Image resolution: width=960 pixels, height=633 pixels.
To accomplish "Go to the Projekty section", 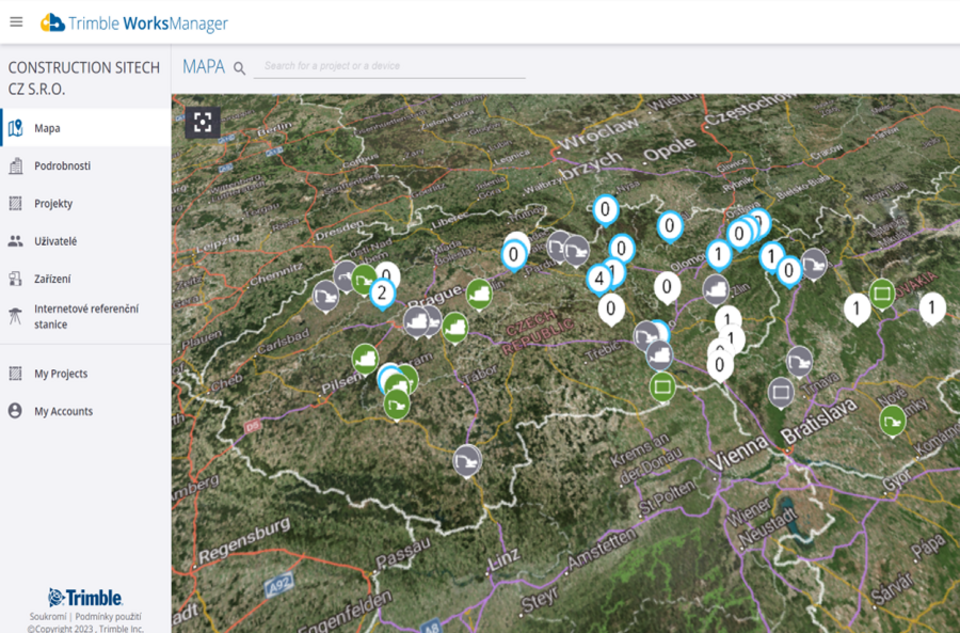I will point(53,204).
